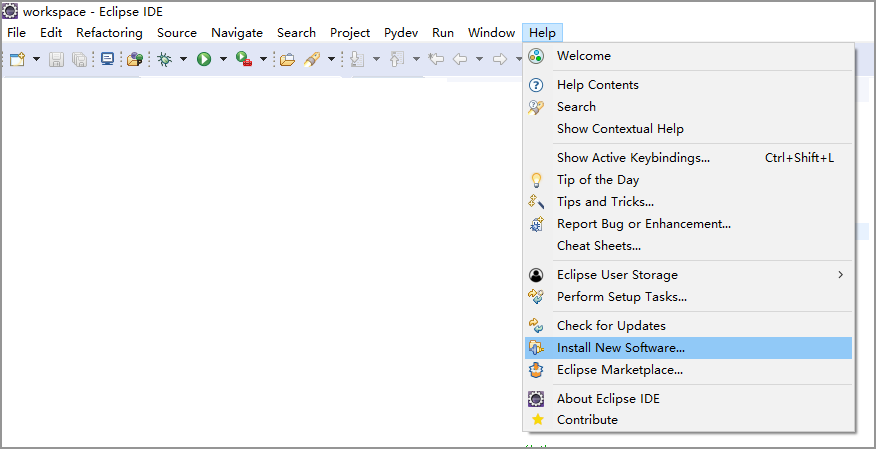876x449 pixels.
Task: Select Welcome from Help menu
Action: click(x=688, y=56)
